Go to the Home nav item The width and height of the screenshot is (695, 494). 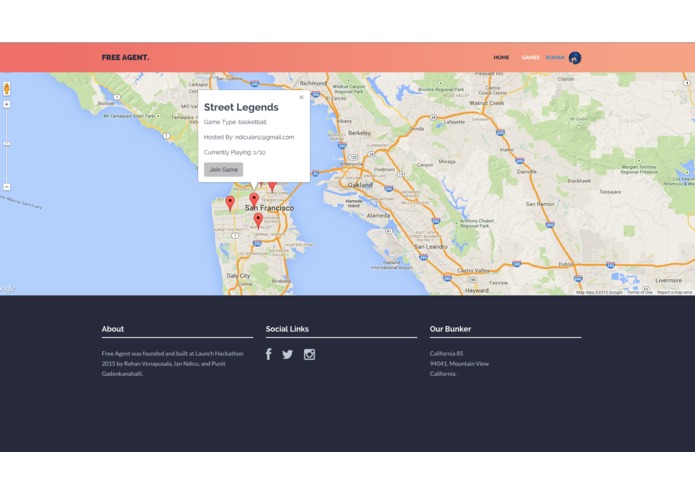pyautogui.click(x=501, y=58)
